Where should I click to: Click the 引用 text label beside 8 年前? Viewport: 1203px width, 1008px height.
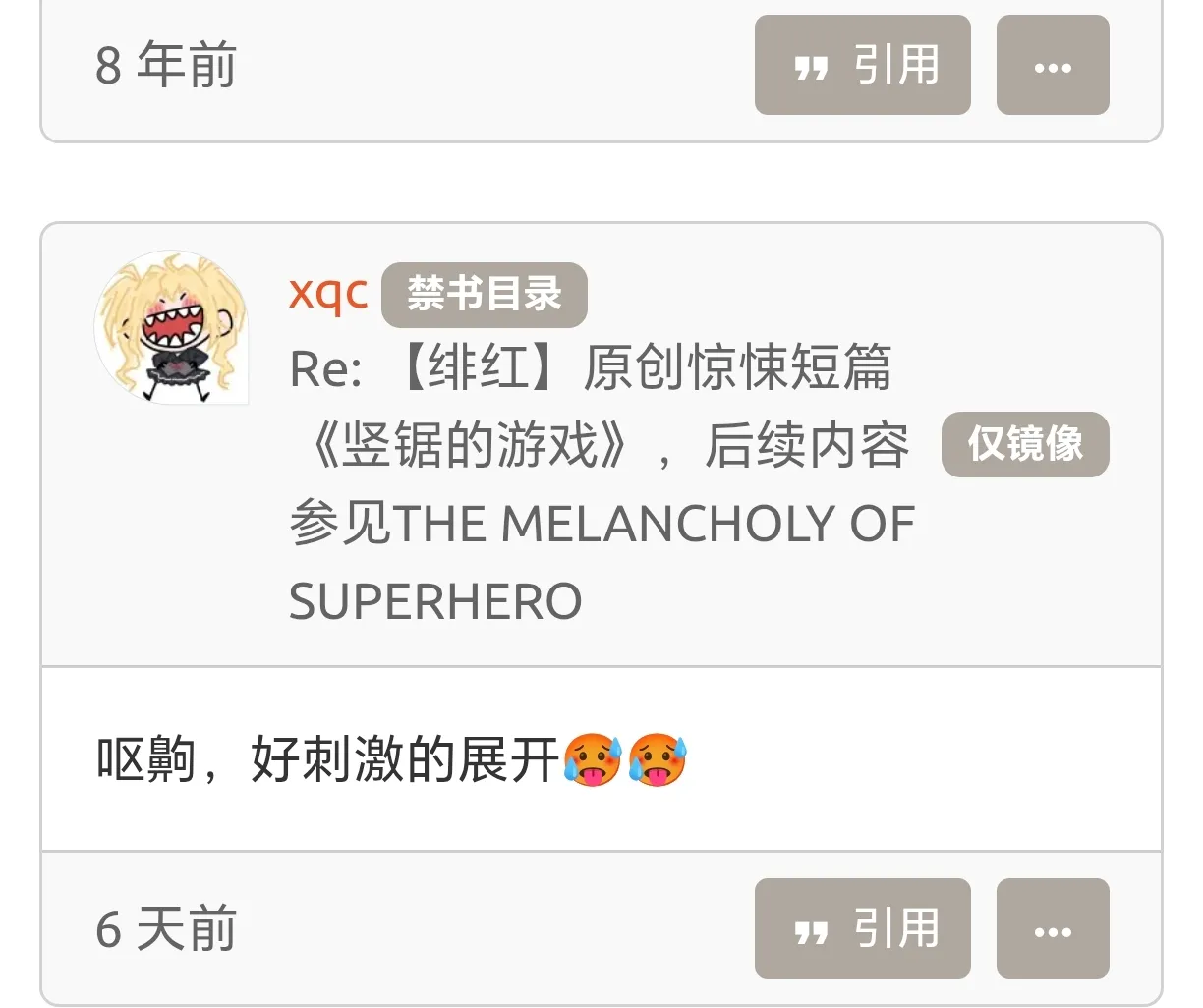[896, 65]
